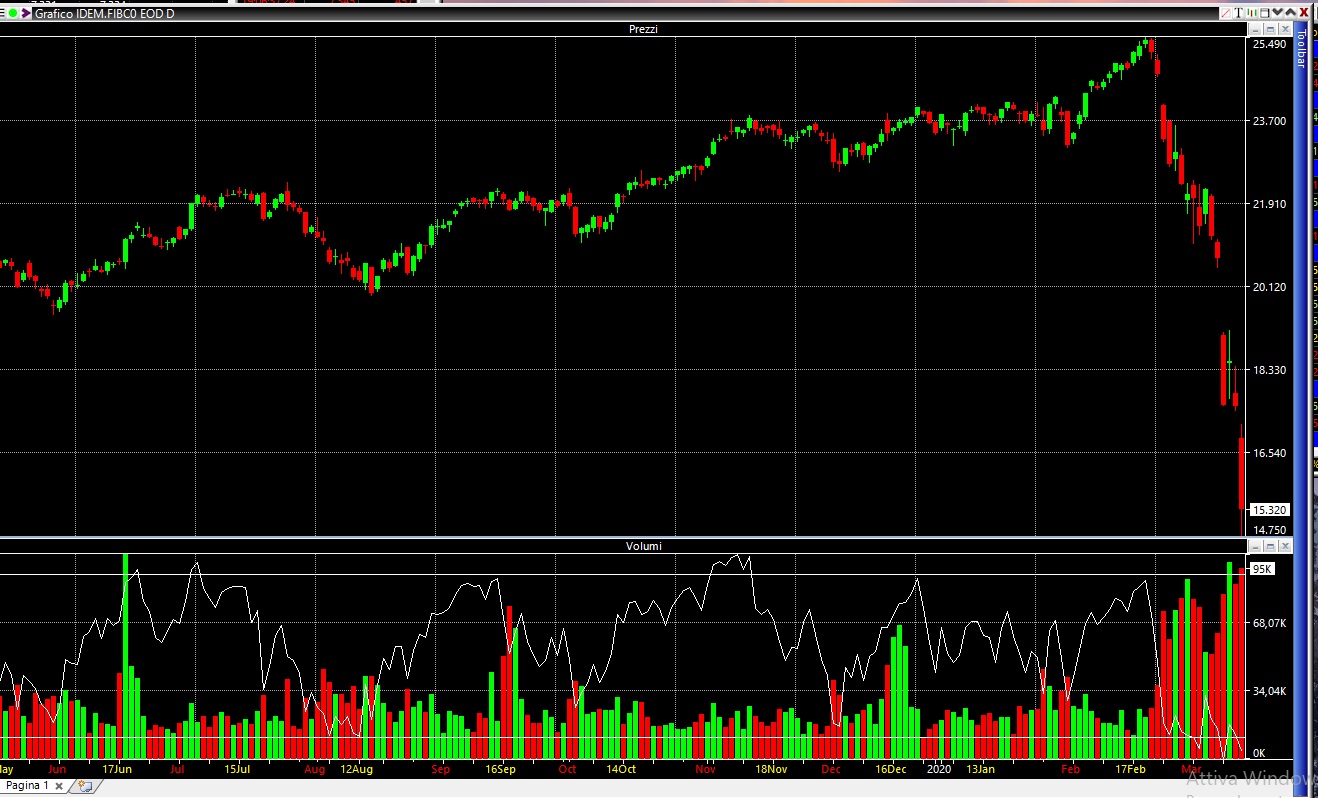Click the Prezzi panel title
1318x798 pixels.
click(x=643, y=29)
